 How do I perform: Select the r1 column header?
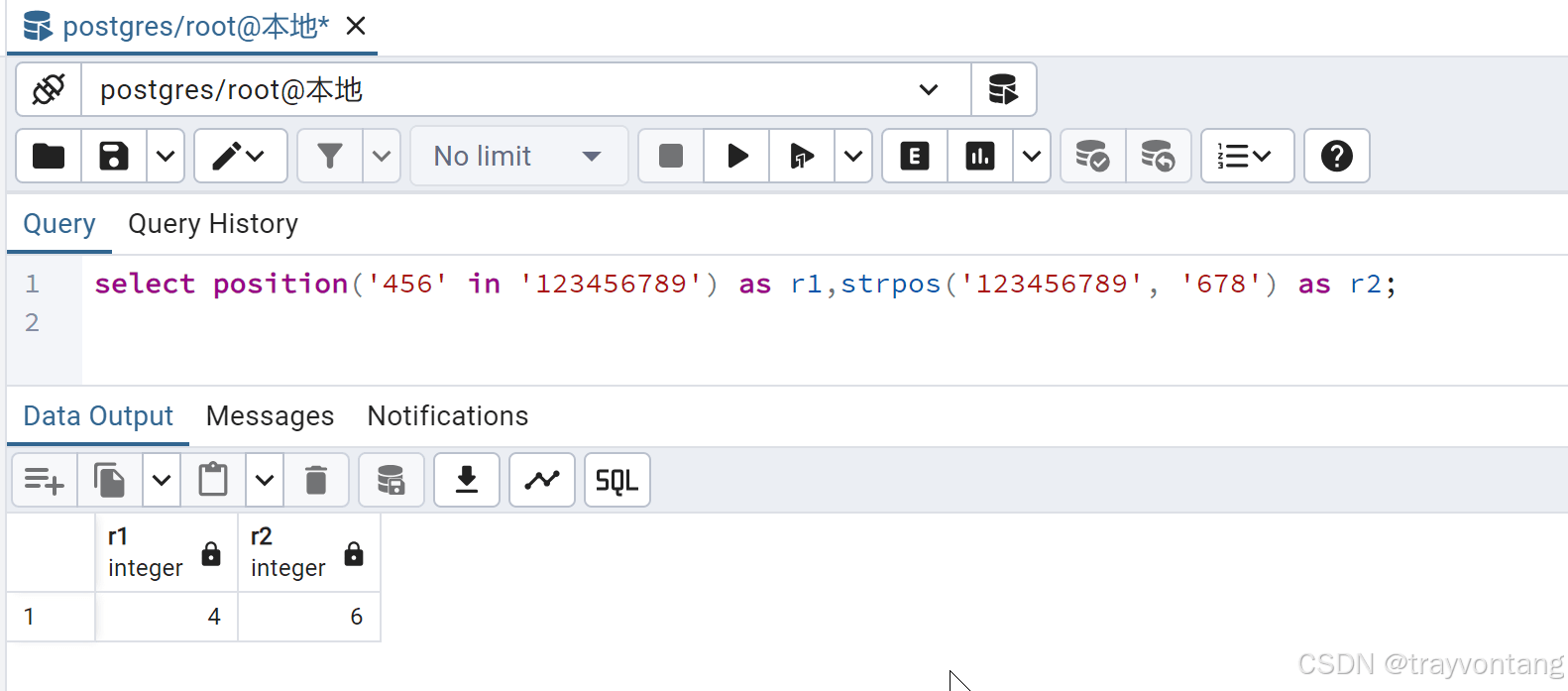tap(167, 552)
